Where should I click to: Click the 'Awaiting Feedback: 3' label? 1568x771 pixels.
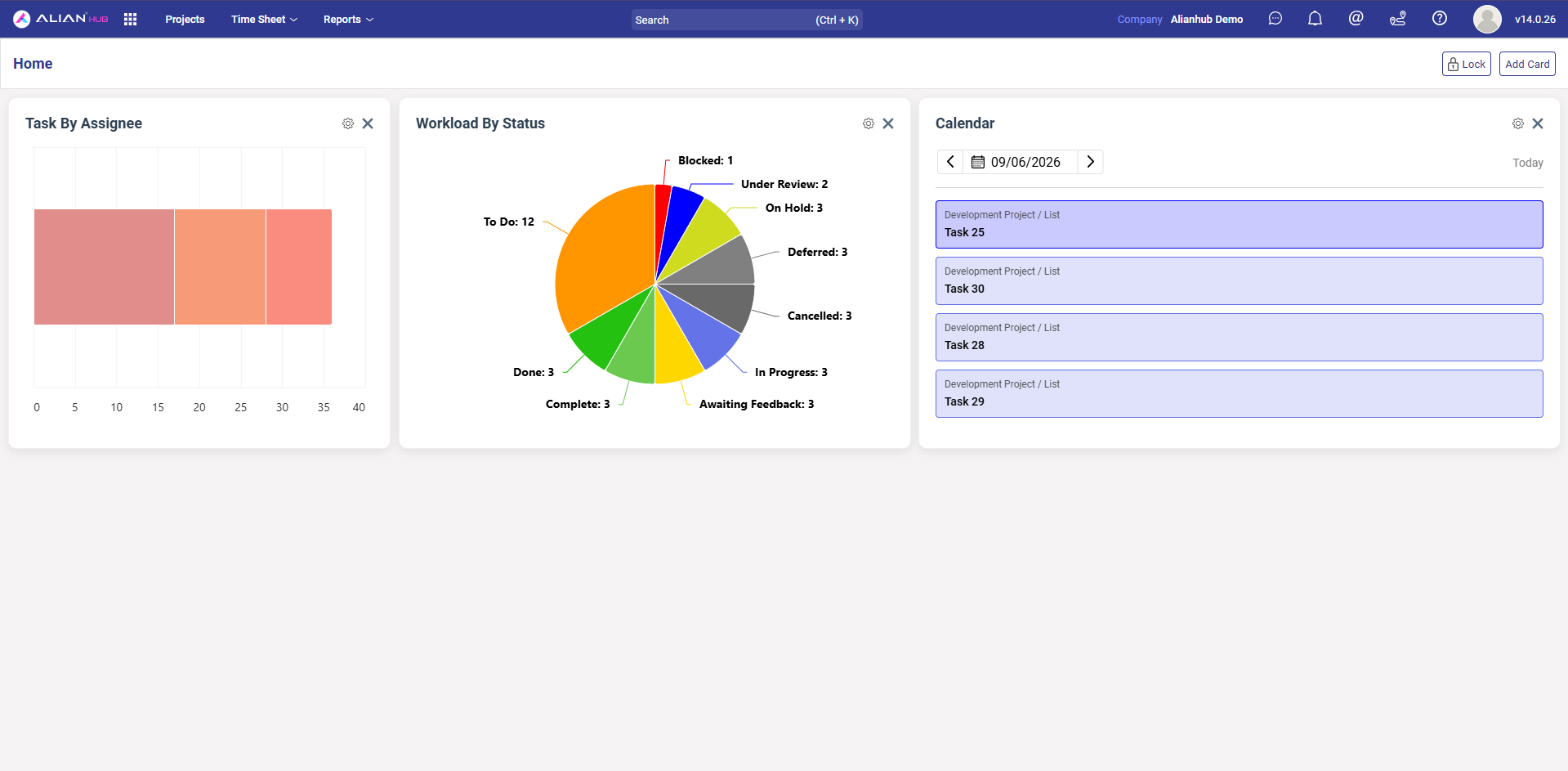pos(757,404)
